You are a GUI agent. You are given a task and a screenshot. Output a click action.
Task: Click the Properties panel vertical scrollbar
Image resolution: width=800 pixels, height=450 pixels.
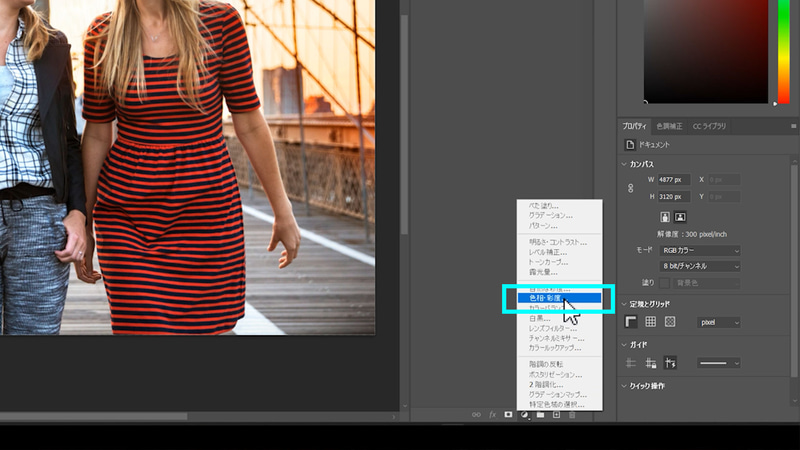(794, 270)
